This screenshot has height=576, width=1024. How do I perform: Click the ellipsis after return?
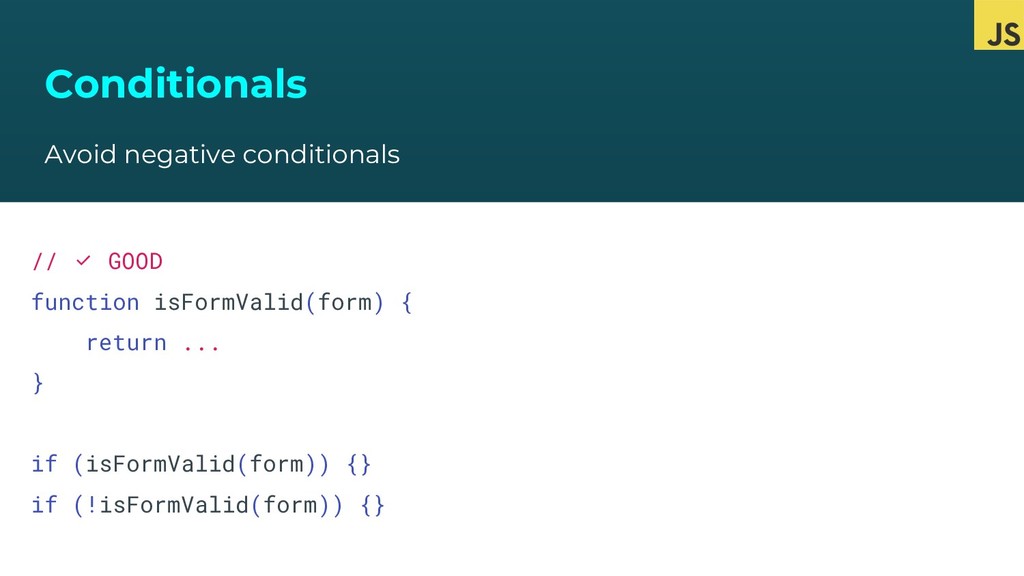click(x=201, y=345)
